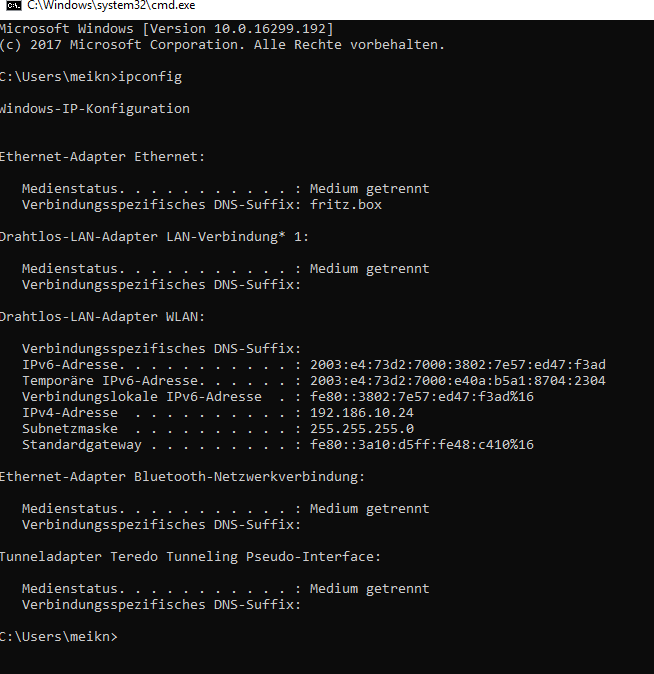Click the Tunneladapter Teredo Tunneling Pseudo-Interface heading
The width and height of the screenshot is (654, 674).
(x=190, y=557)
